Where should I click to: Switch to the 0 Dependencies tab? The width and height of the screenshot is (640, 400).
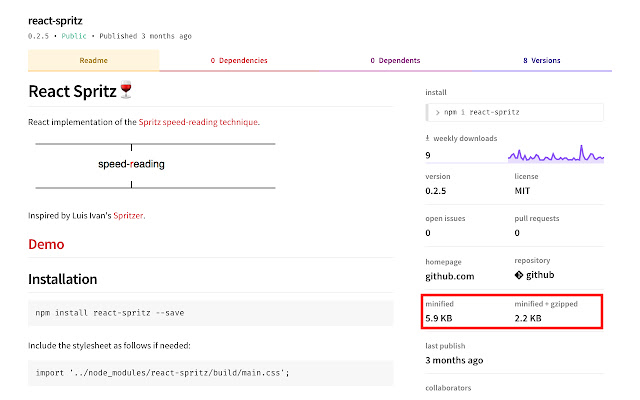(238, 60)
